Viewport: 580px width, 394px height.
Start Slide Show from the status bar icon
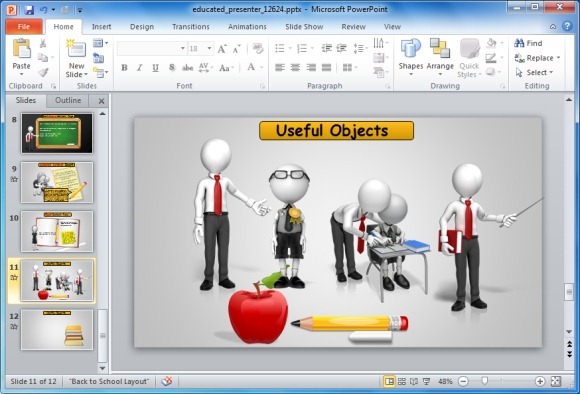click(x=426, y=381)
